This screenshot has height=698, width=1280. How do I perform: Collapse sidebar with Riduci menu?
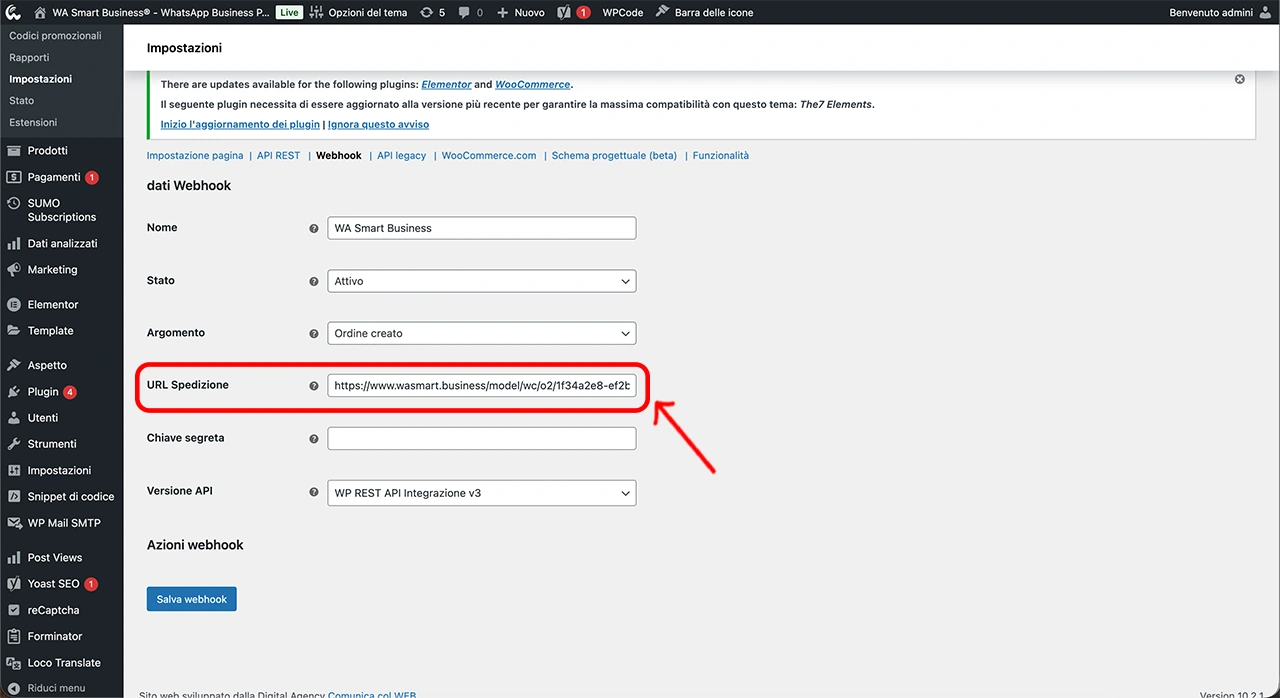[56, 688]
